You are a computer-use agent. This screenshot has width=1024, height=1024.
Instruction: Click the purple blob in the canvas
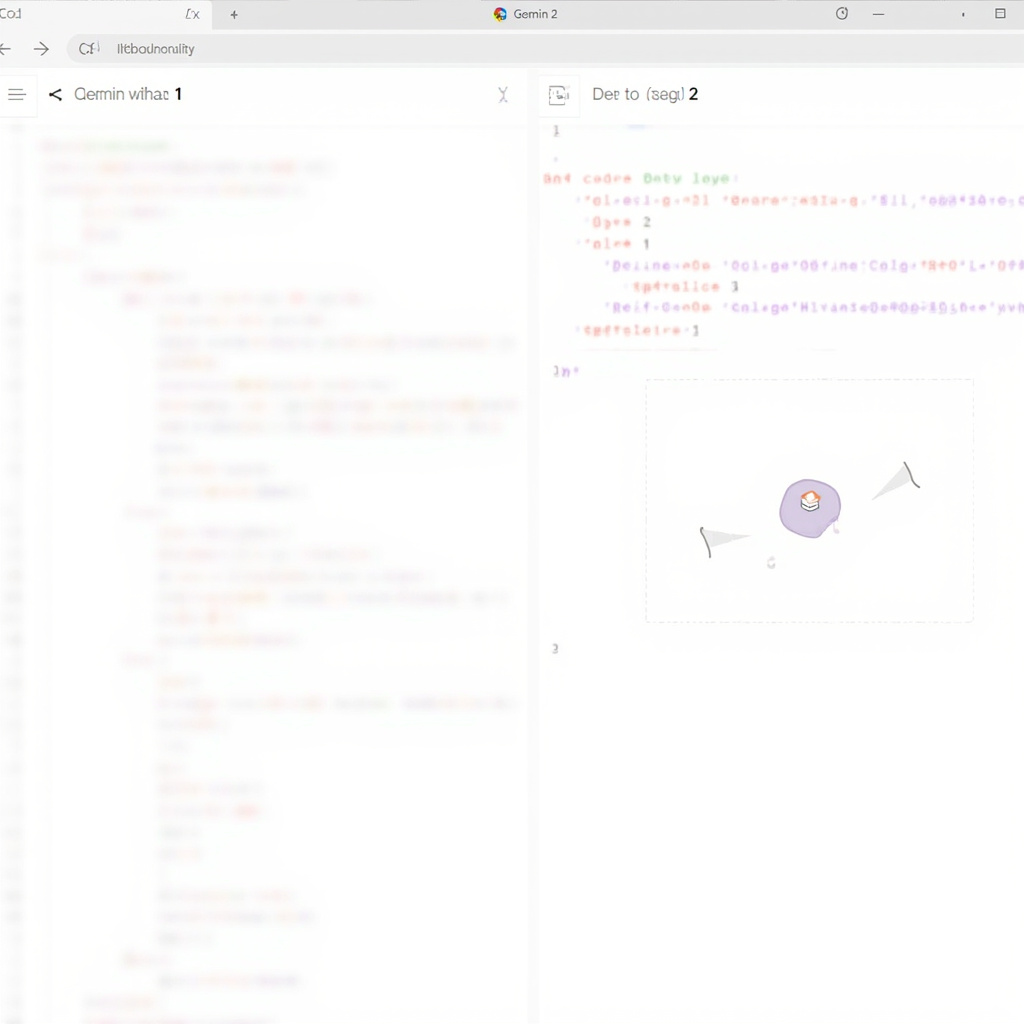pyautogui.click(x=810, y=509)
